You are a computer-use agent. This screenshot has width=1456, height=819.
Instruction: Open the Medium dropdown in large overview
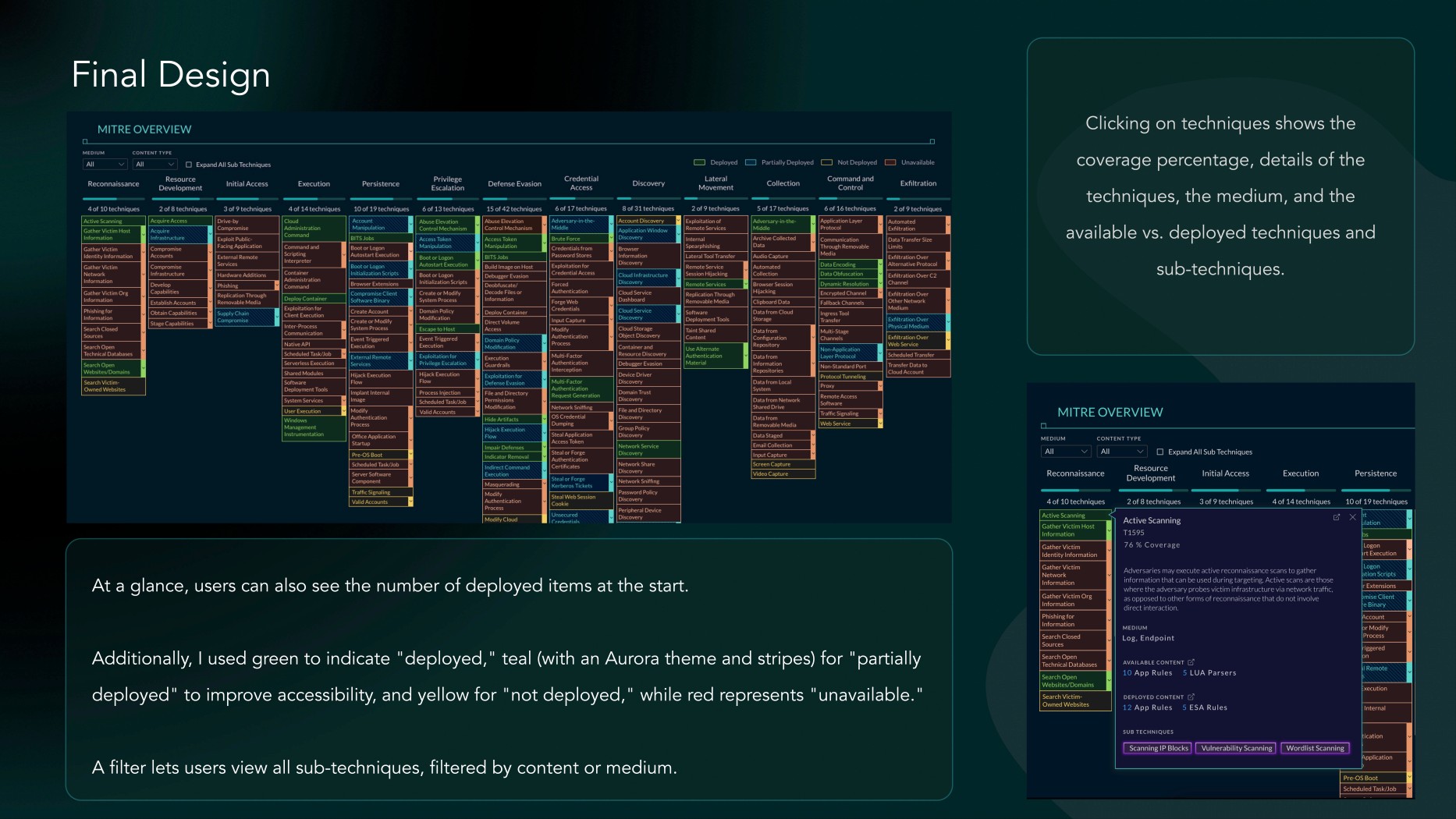(x=105, y=165)
